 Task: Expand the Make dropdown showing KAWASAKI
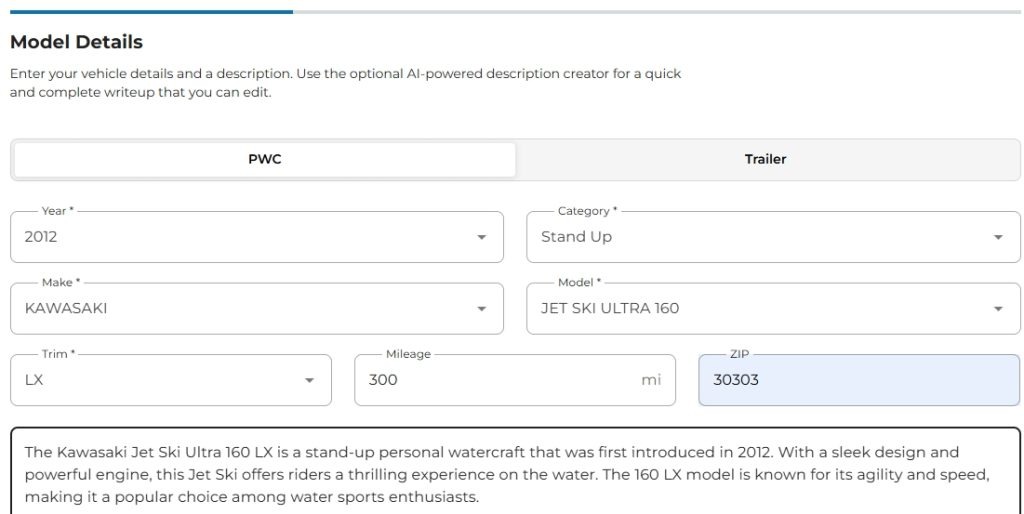(240, 308)
